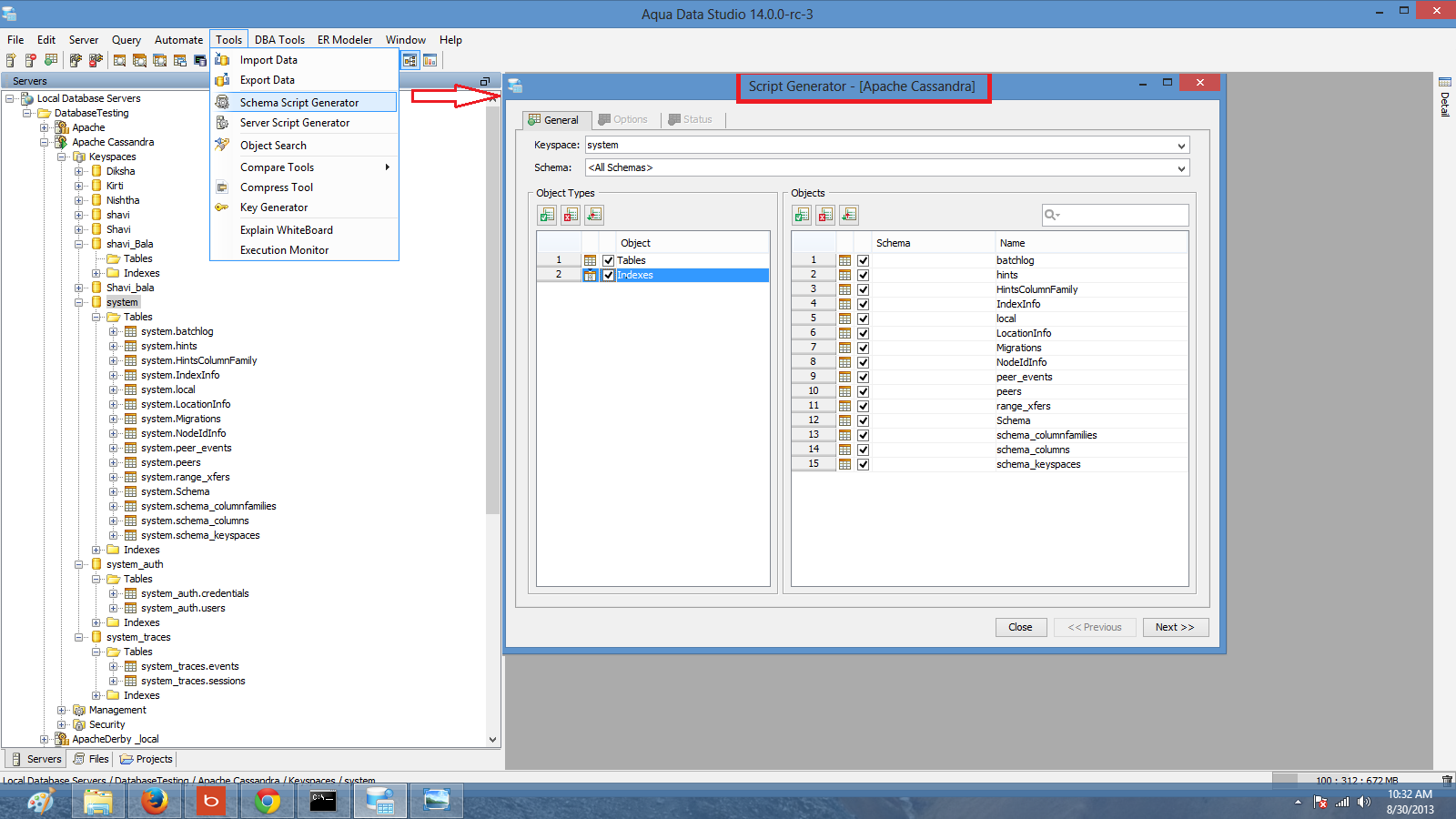This screenshot has width=1456, height=819.
Task: Uncheck the HintsColumnFamily checkbox
Action: (x=864, y=289)
